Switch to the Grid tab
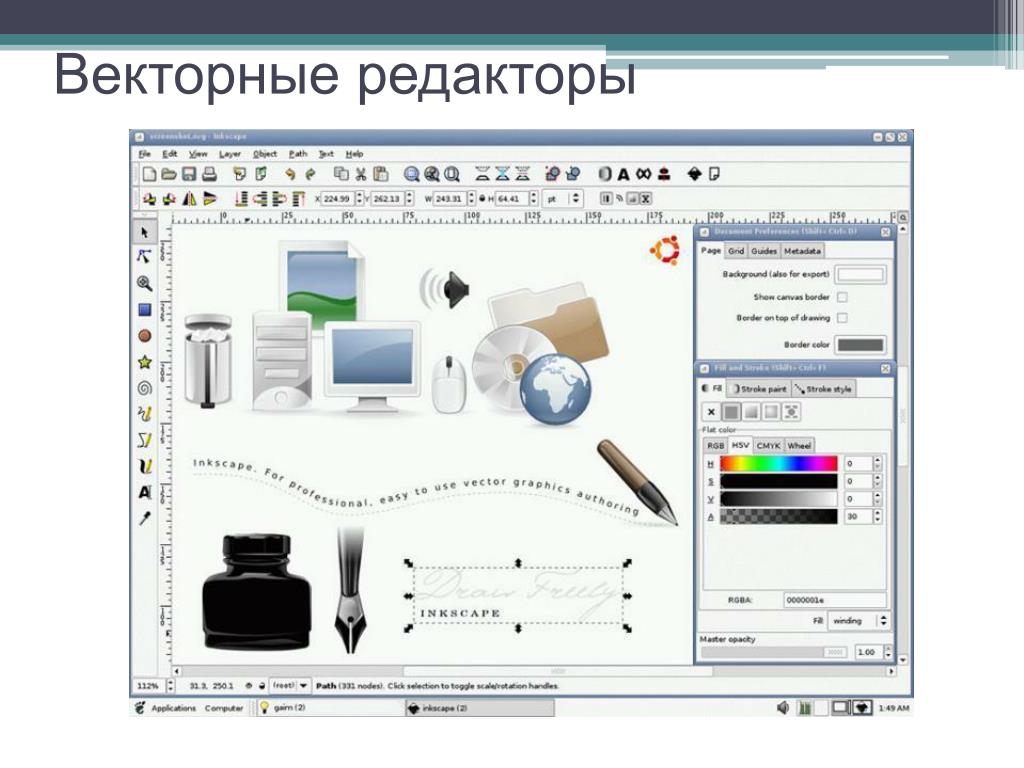 (x=736, y=251)
